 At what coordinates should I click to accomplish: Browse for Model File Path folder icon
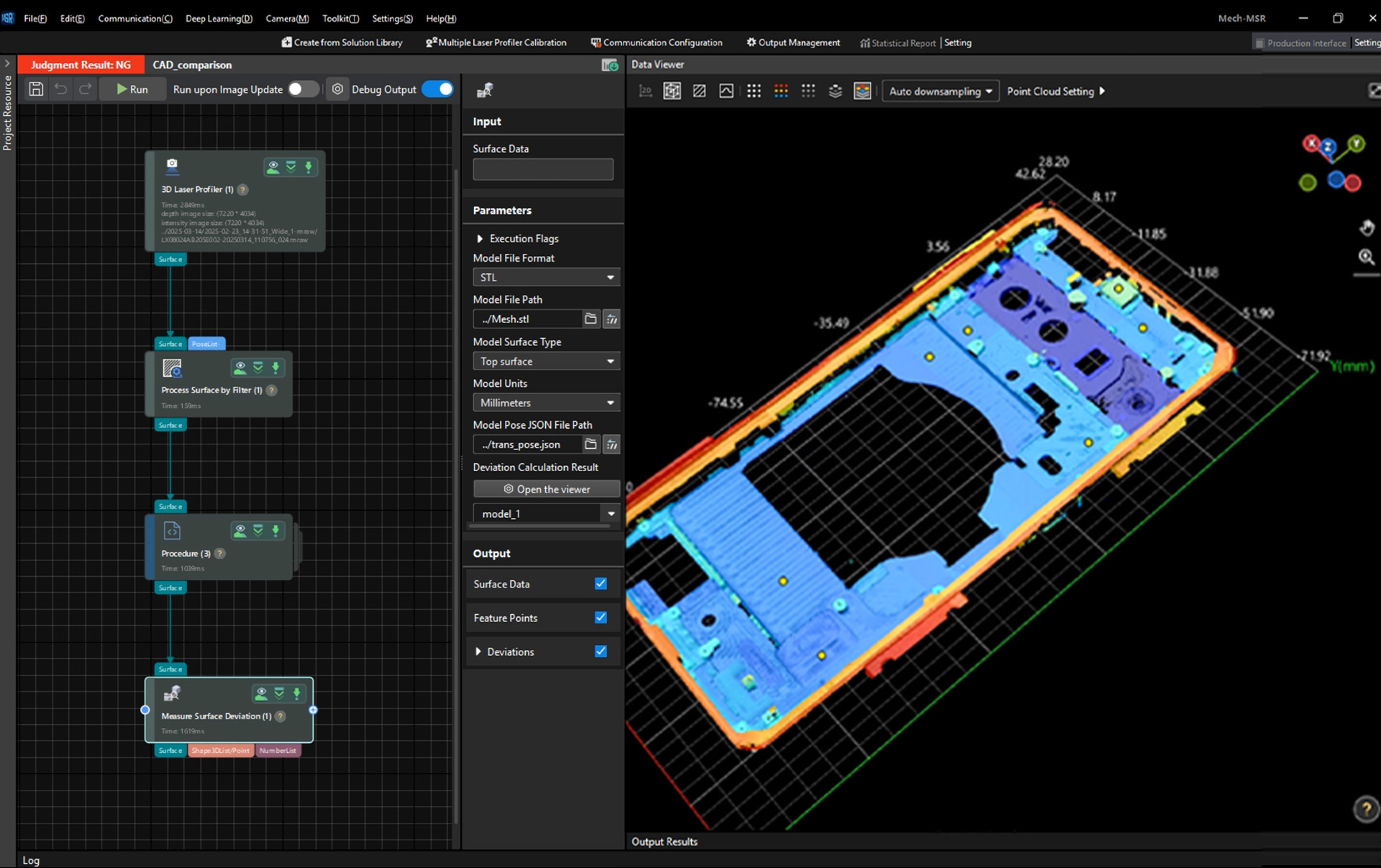(591, 319)
